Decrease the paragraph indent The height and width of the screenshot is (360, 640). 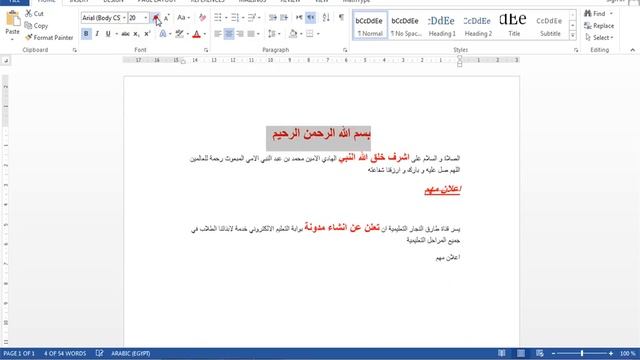[273, 18]
